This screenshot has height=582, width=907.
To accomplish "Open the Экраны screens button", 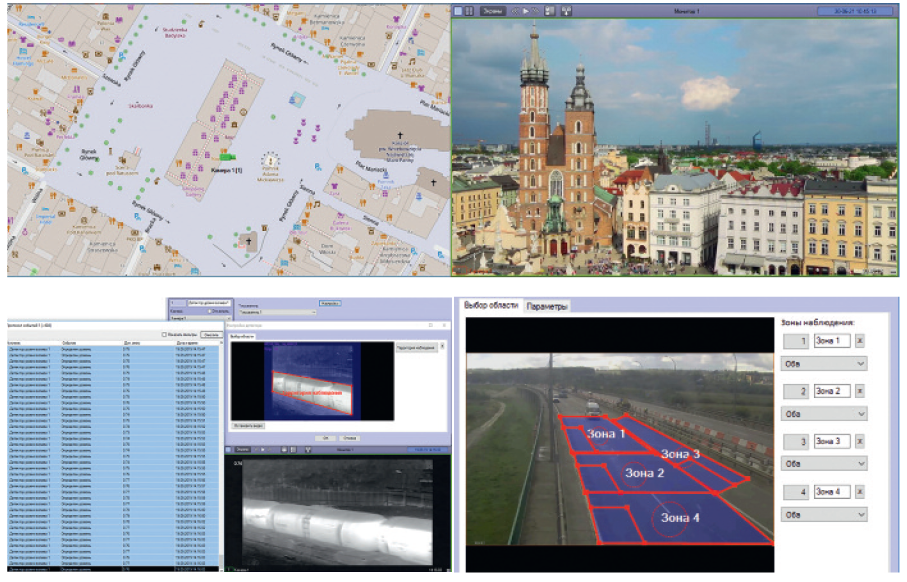I will [x=492, y=11].
